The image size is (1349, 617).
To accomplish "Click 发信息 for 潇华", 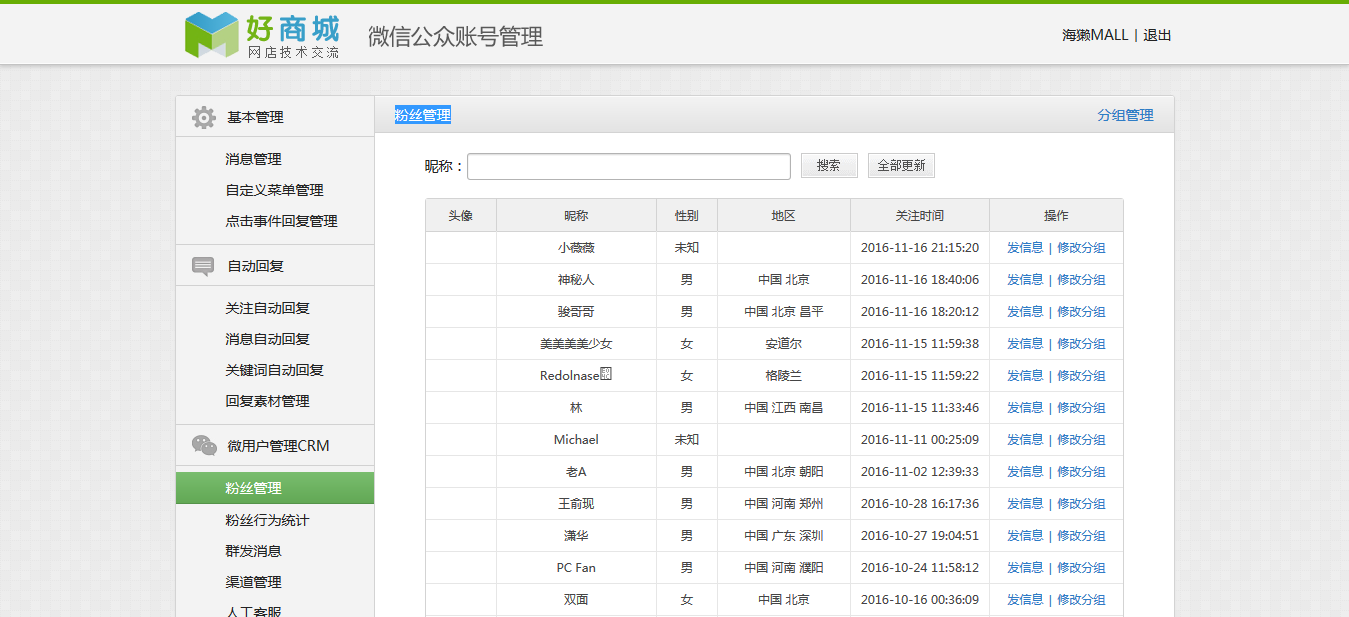I will (x=1025, y=536).
